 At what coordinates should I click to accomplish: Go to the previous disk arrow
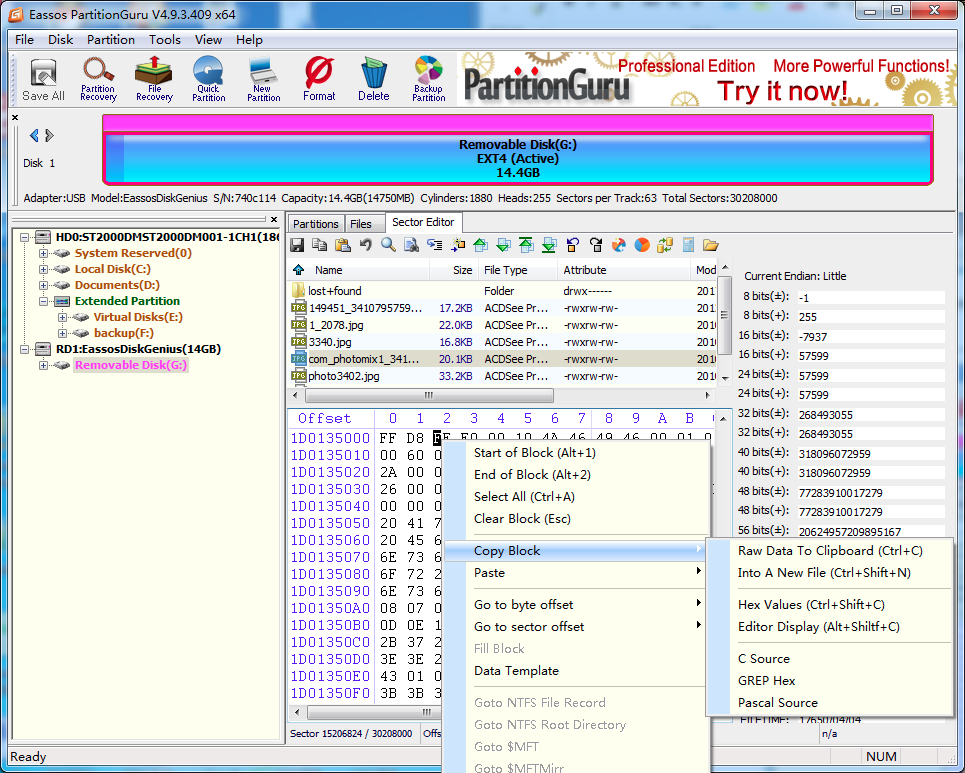pos(34,135)
